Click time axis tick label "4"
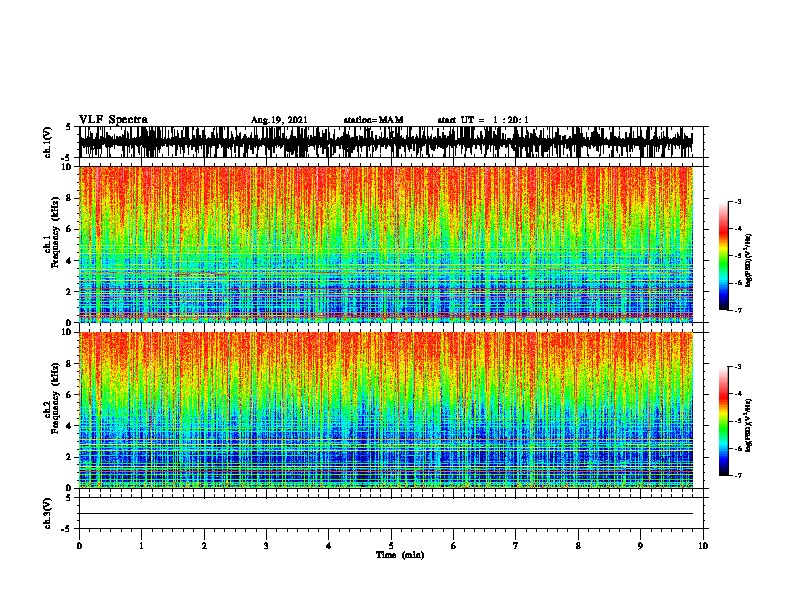The width and height of the screenshot is (792, 612). [x=329, y=546]
